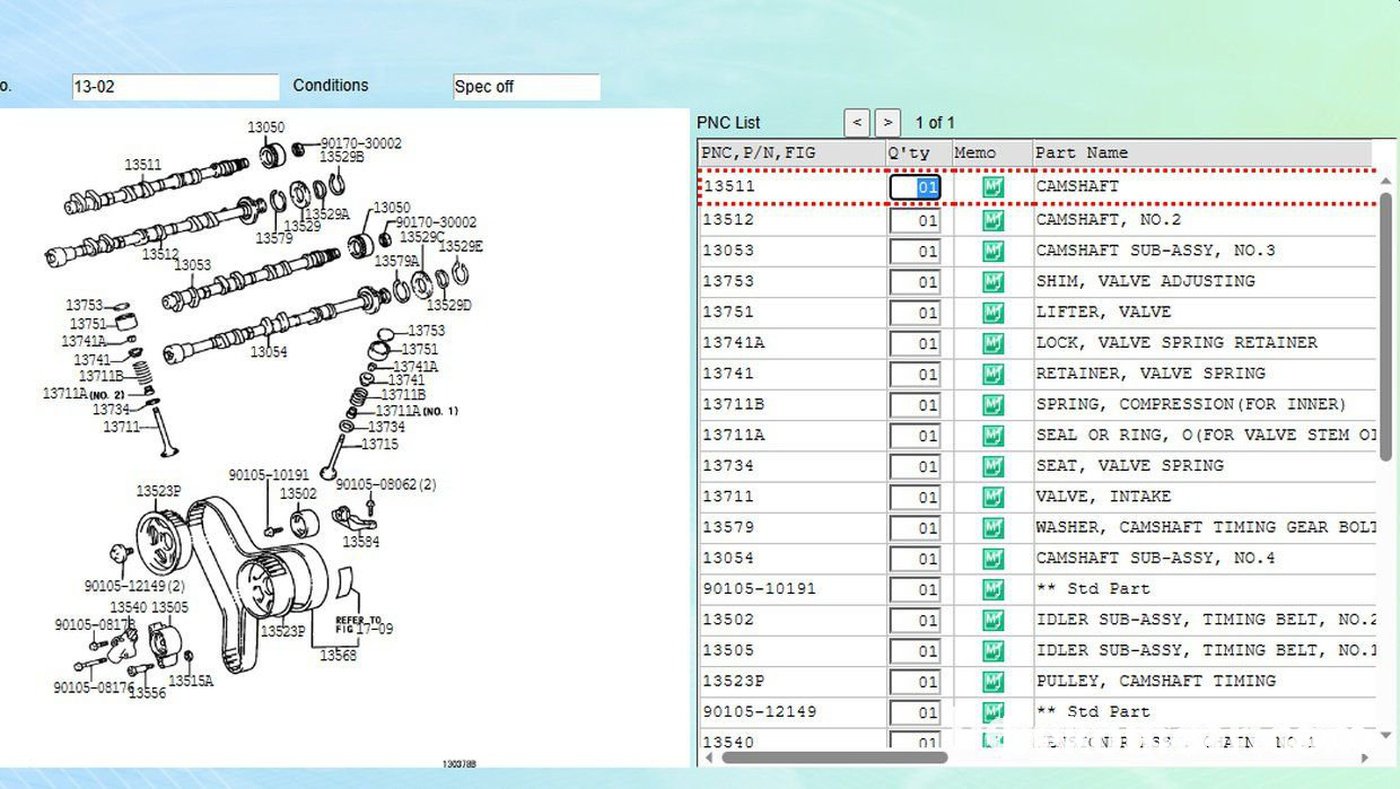
Task: Select part name LIFTER, VALVE
Action: tap(1103, 313)
